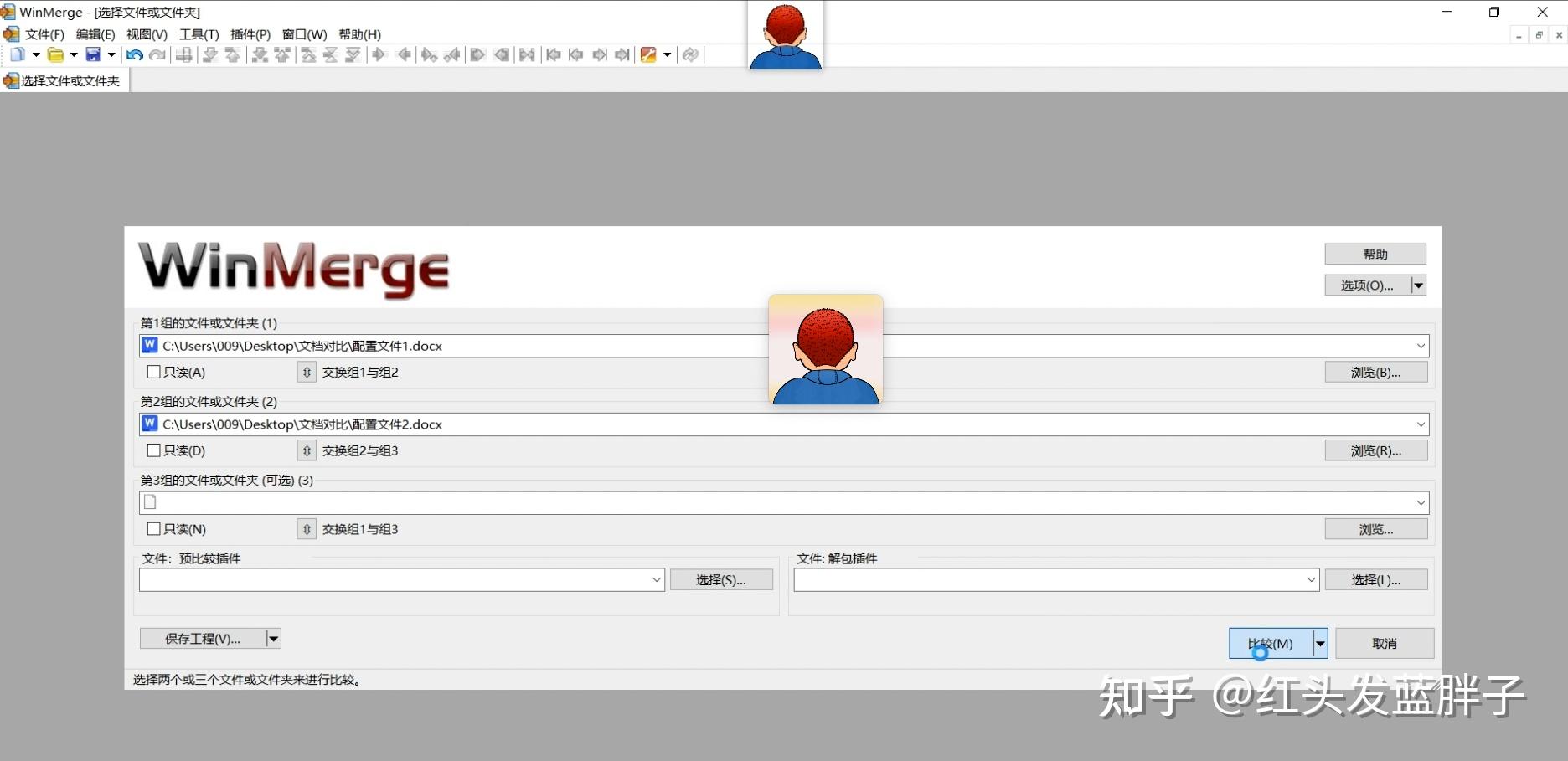
Task: Open arrow beside the 保存工程(V)... button
Action: (x=273, y=639)
